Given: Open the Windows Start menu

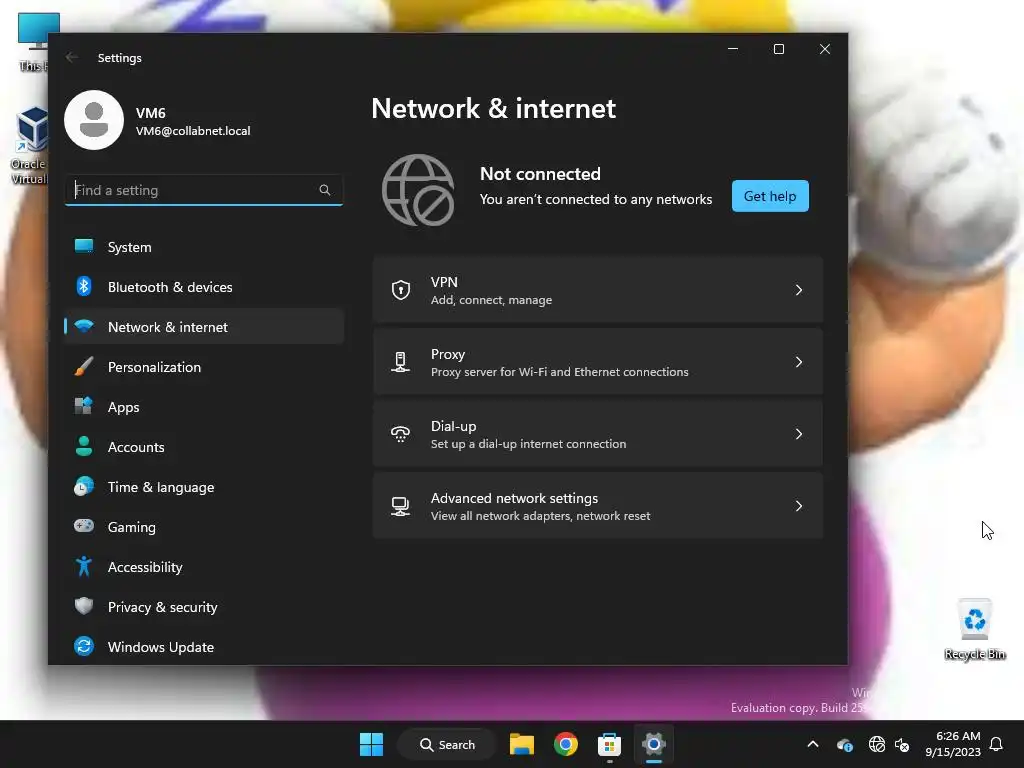Looking at the screenshot, I should coord(372,744).
